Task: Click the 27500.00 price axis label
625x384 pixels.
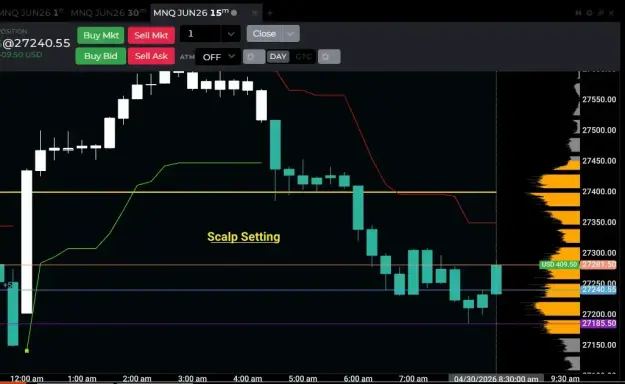Action: pos(599,130)
